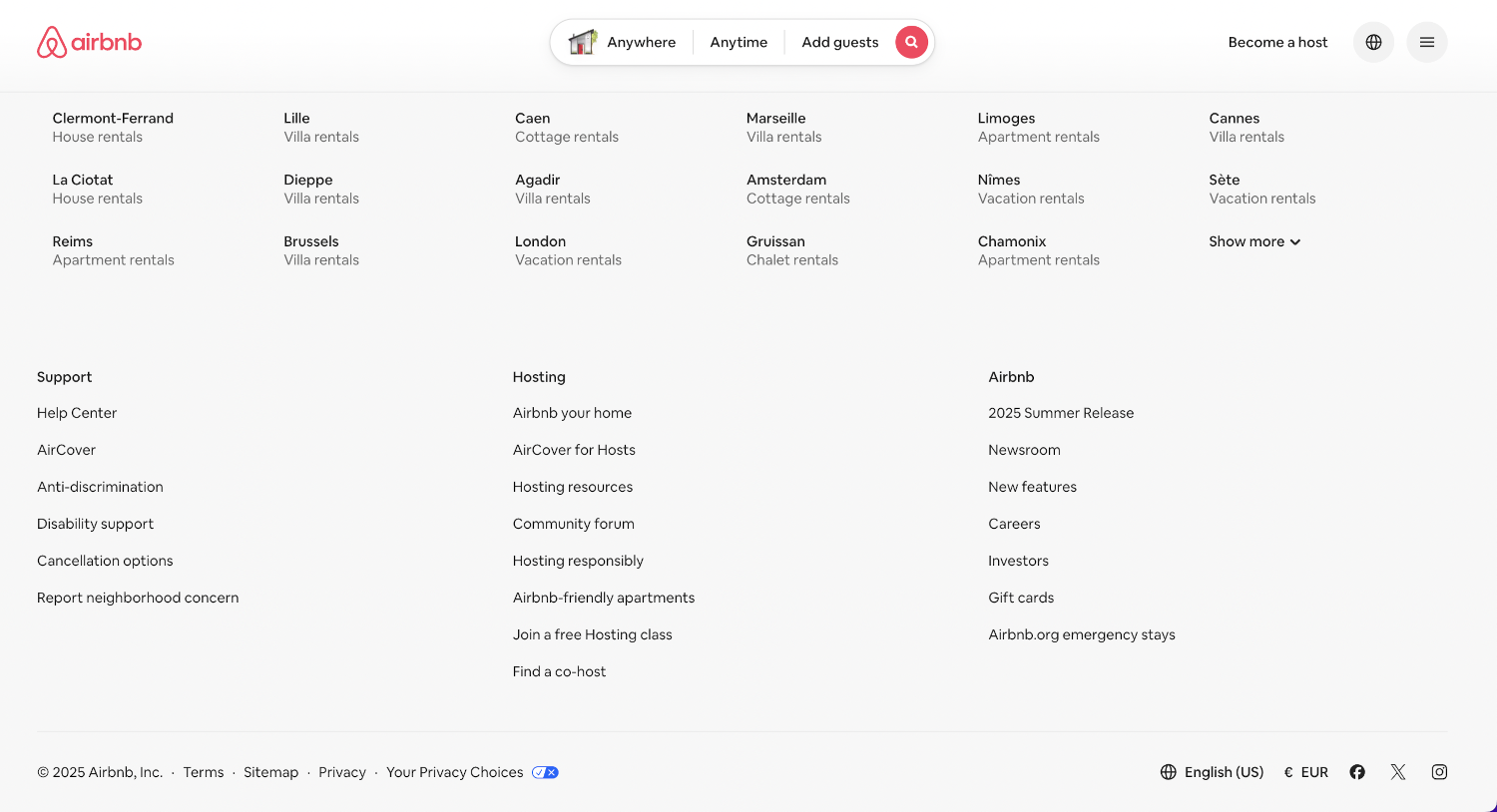
Task: Expand the Show more destinations list
Action: click(1254, 241)
